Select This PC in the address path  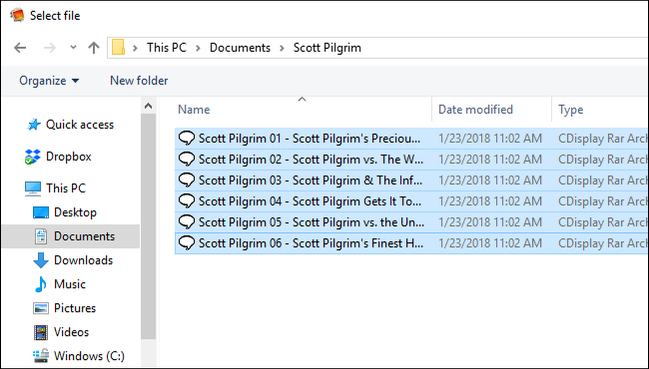166,48
